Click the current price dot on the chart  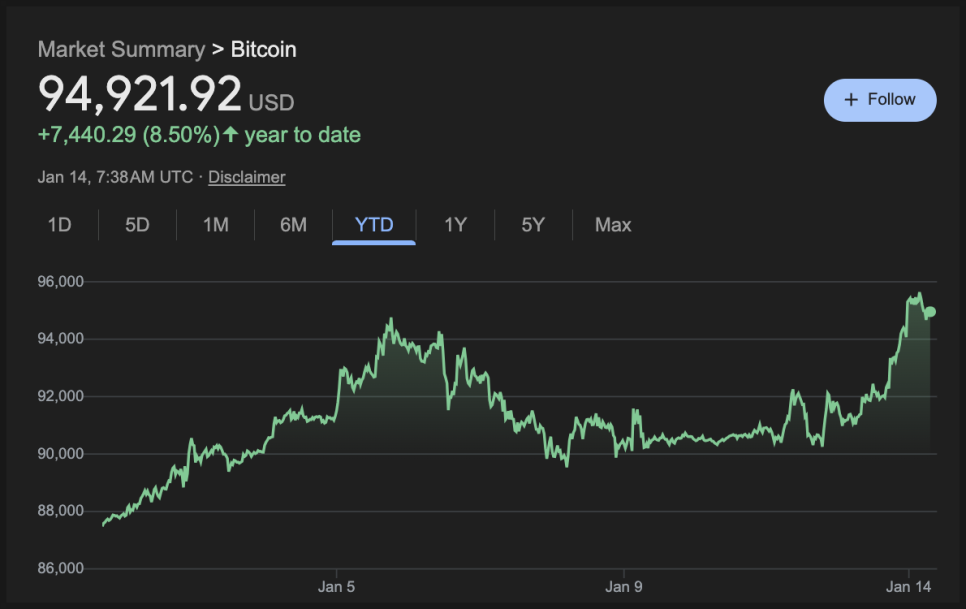pyautogui.click(x=930, y=312)
